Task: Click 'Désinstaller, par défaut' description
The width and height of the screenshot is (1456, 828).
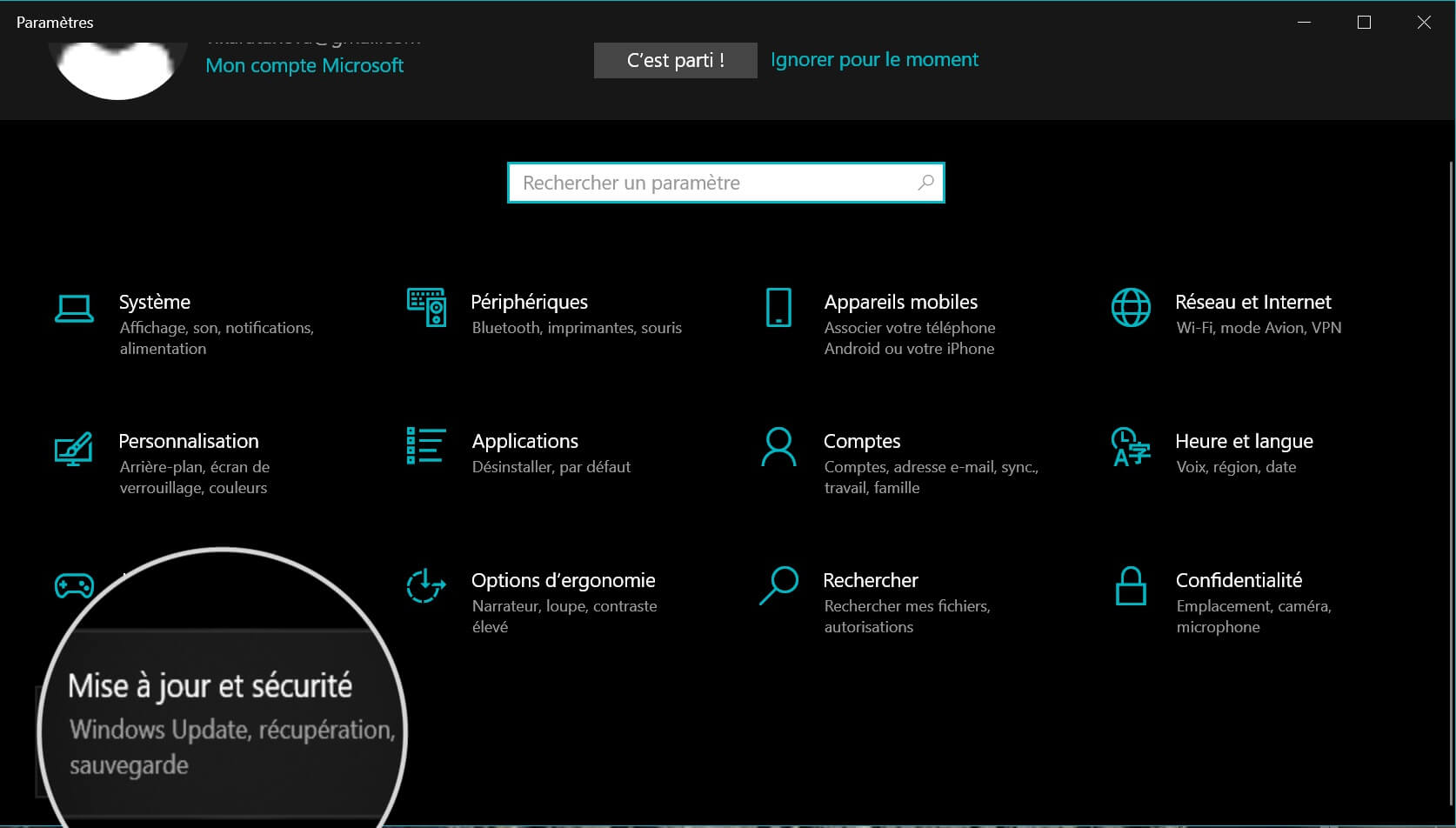Action: pos(551,467)
